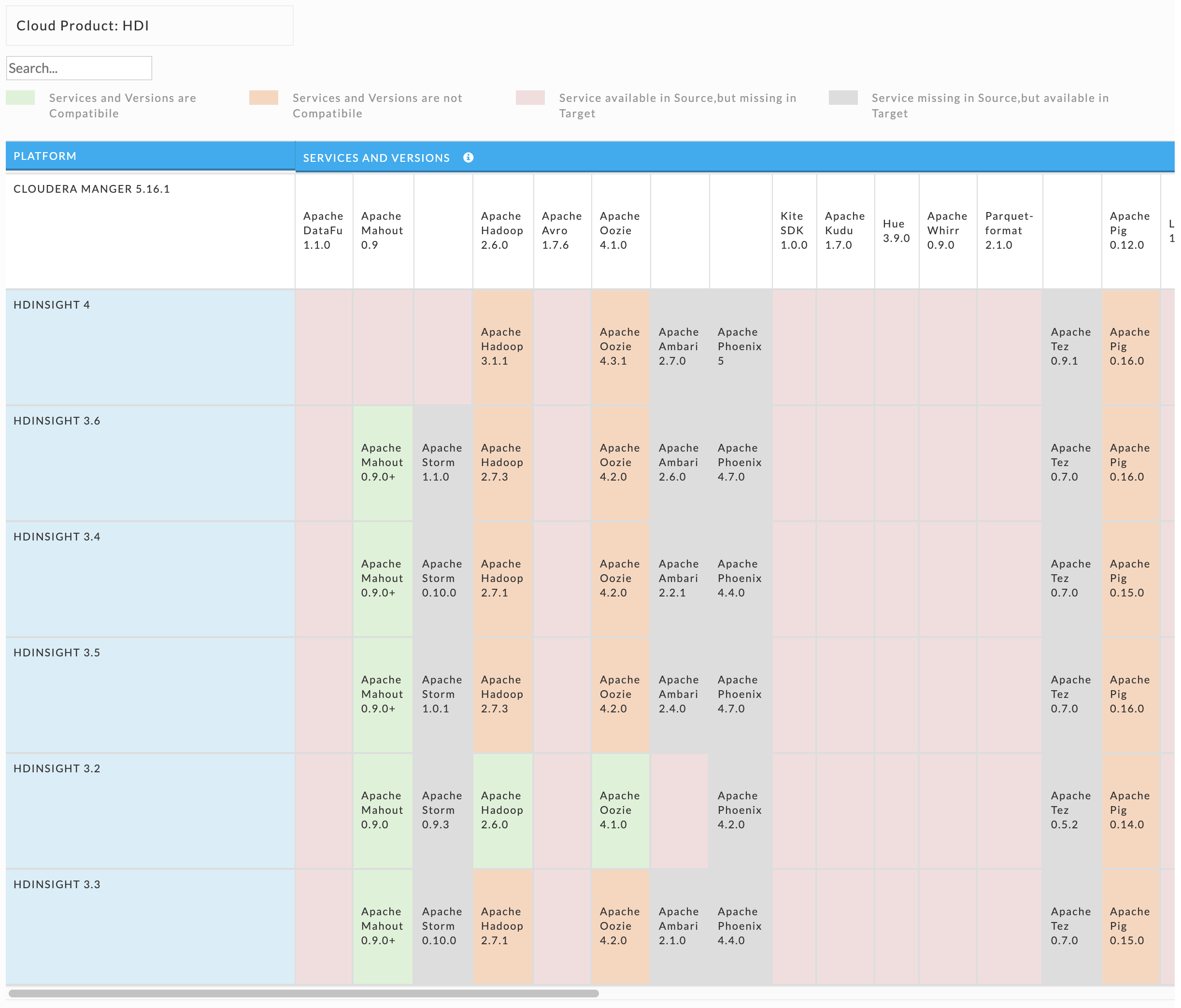Select the HDINSIGHT 3.5 platform row
The image size is (1181, 1008).
click(x=151, y=695)
